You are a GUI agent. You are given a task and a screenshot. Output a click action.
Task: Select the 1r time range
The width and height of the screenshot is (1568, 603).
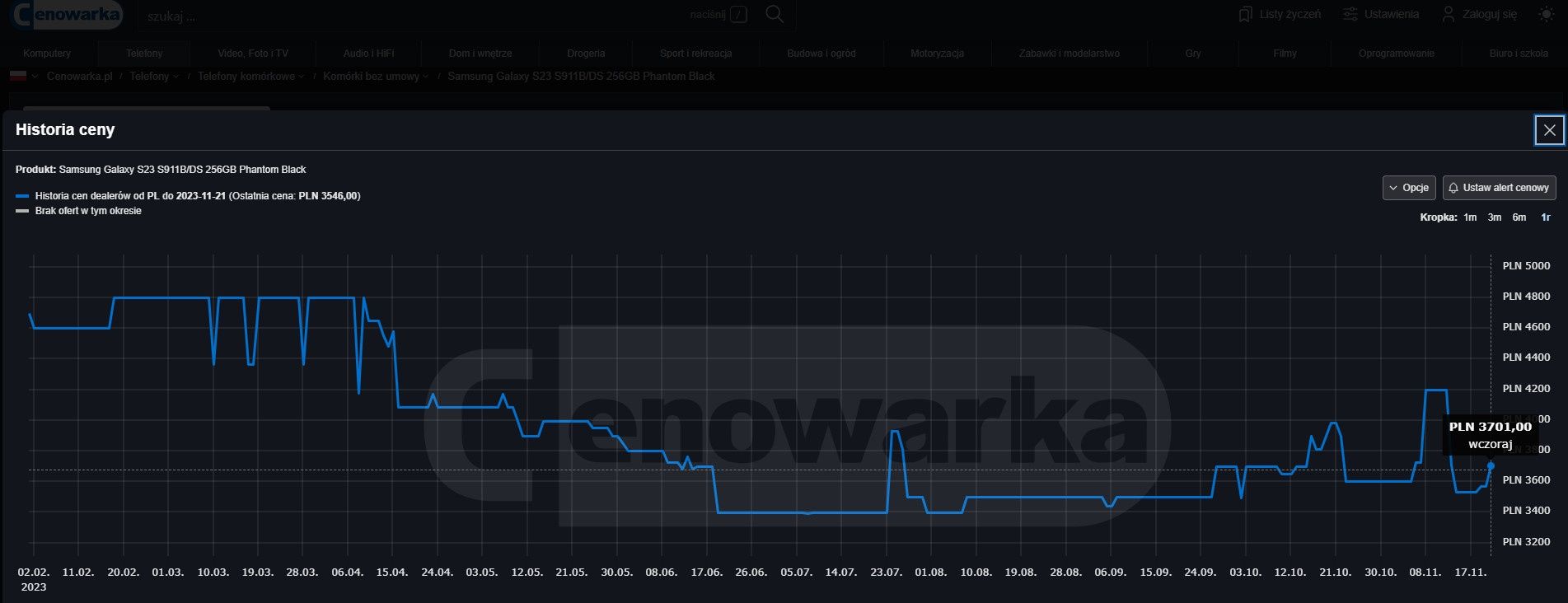(1546, 217)
